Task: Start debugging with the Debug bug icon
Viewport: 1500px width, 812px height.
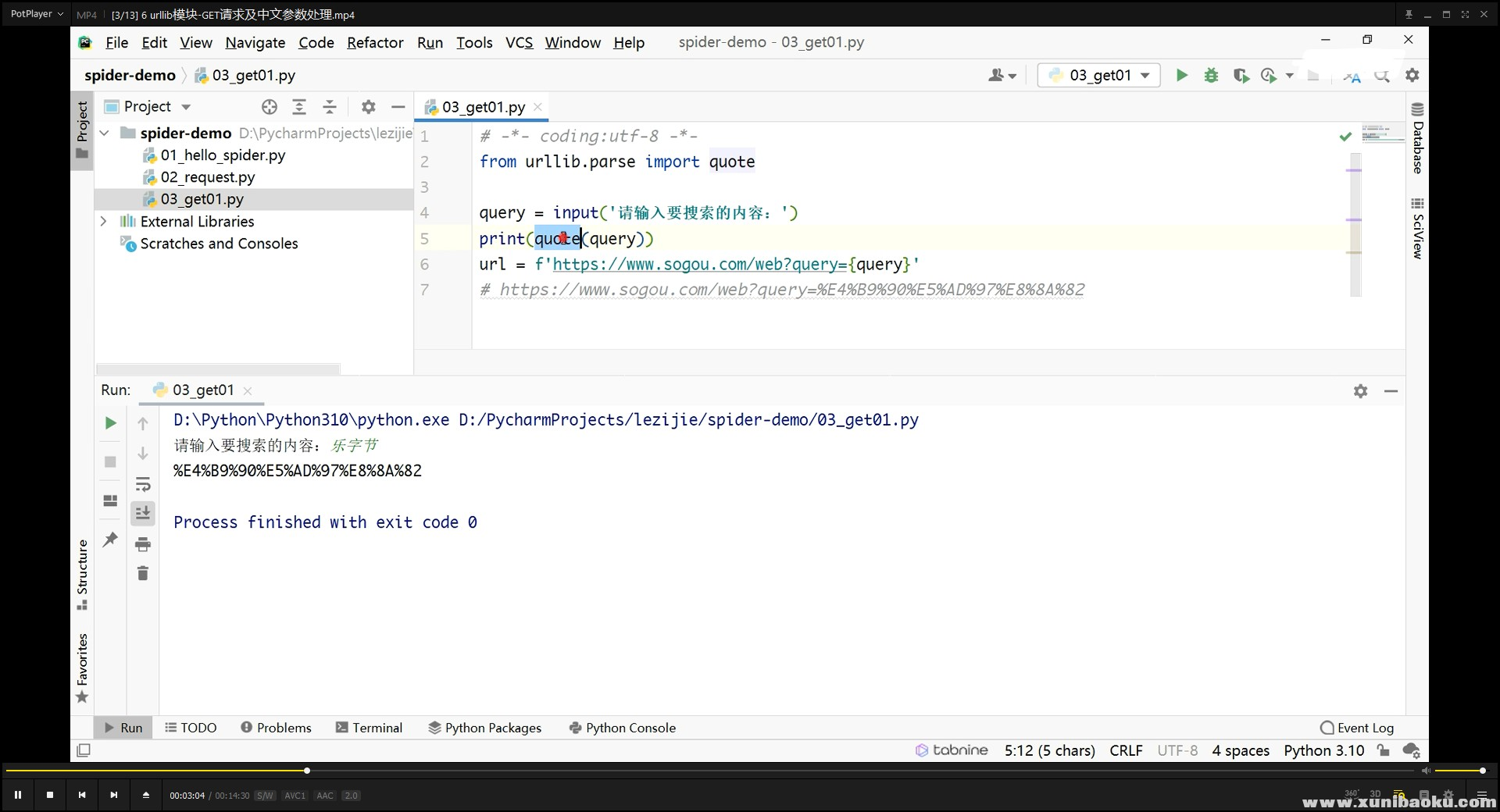Action: point(1211,76)
